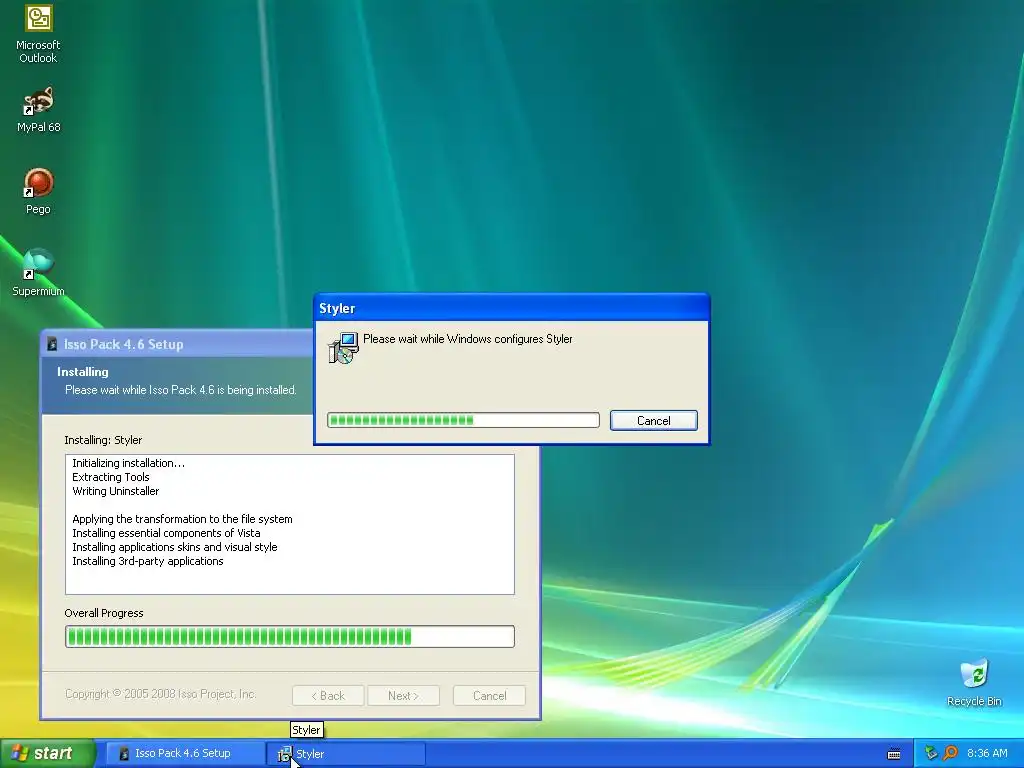1024x768 pixels.
Task: Select log line 'Extracting Tools'
Action: (x=110, y=477)
